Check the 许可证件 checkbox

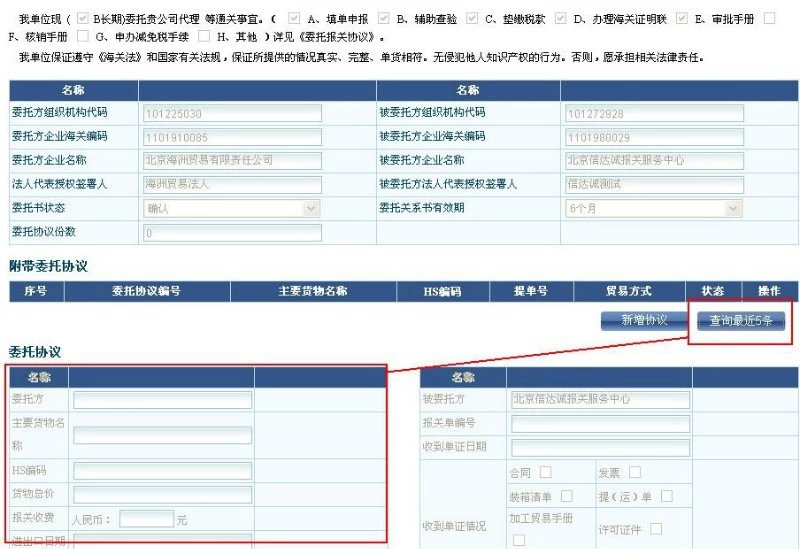tap(656, 528)
